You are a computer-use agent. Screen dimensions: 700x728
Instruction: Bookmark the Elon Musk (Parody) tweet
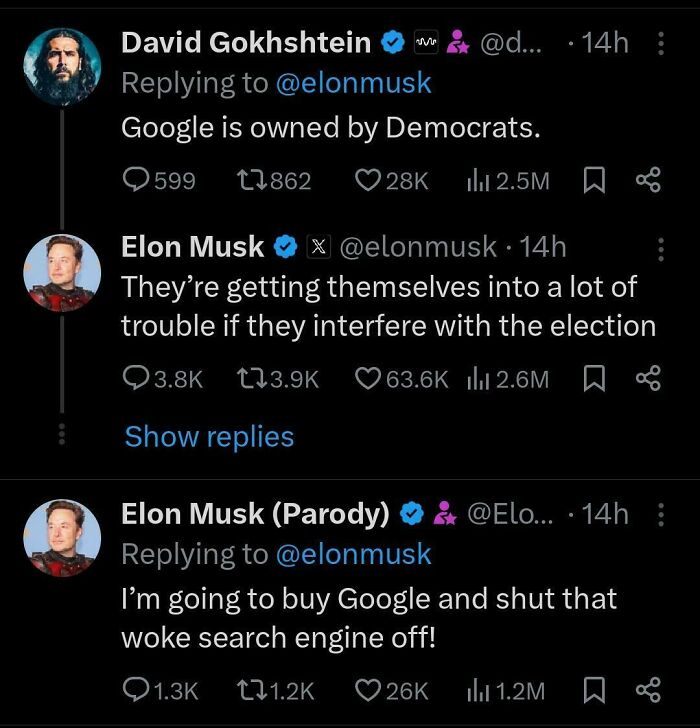point(593,690)
